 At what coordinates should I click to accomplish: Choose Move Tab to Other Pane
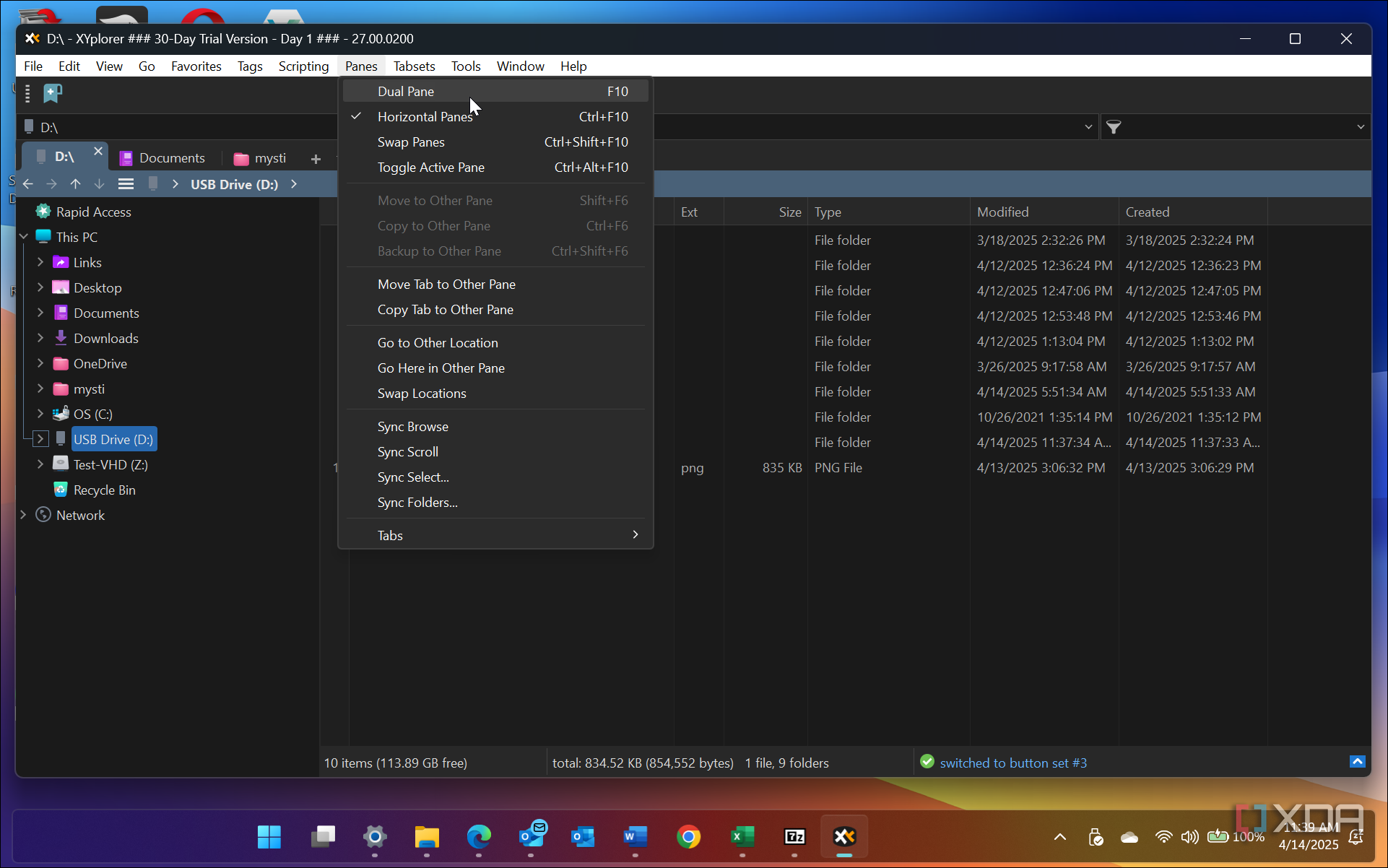pos(495,284)
